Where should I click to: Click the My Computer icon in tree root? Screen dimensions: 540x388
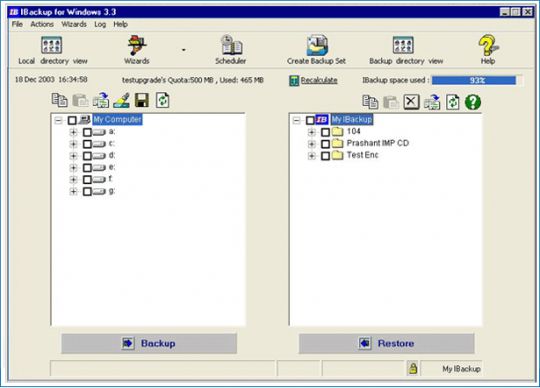[x=85, y=119]
